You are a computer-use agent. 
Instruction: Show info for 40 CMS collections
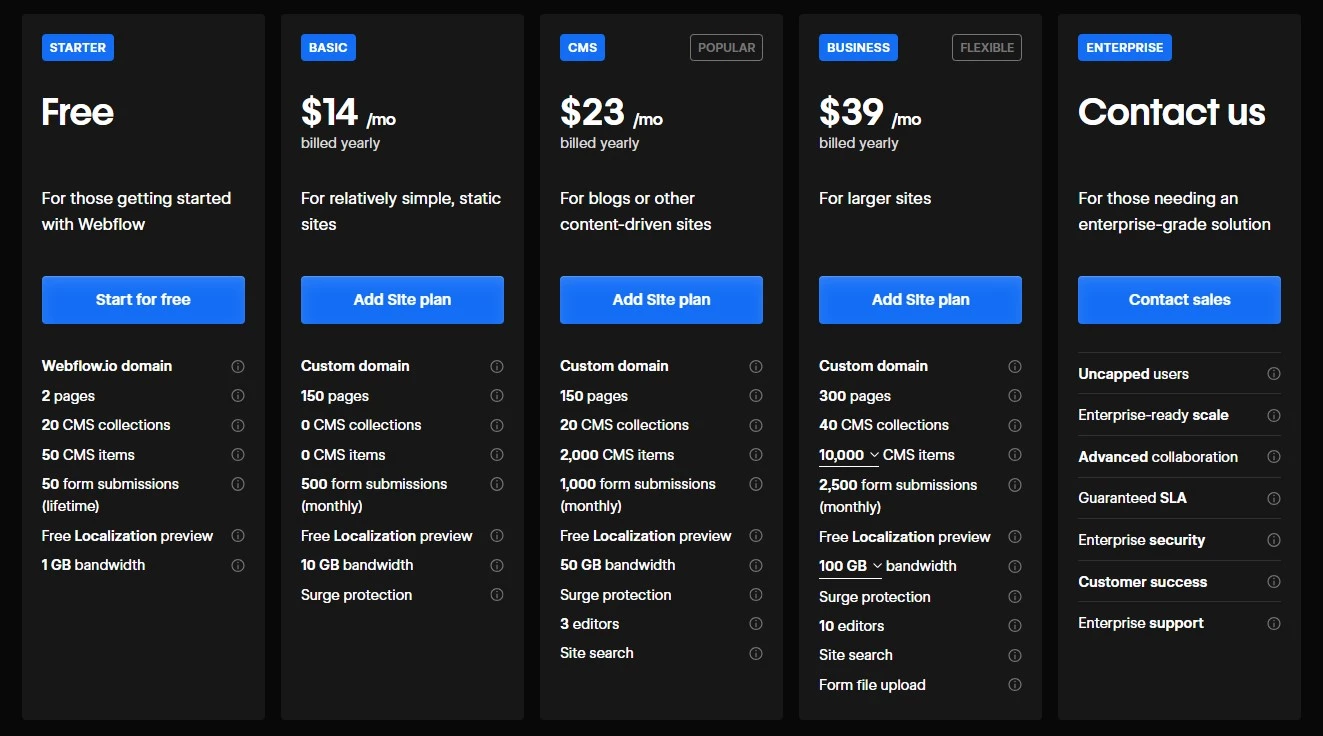tap(1015, 425)
